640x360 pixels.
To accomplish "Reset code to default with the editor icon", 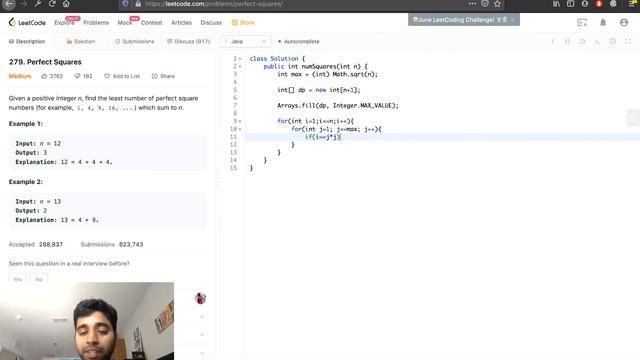I will [582, 41].
